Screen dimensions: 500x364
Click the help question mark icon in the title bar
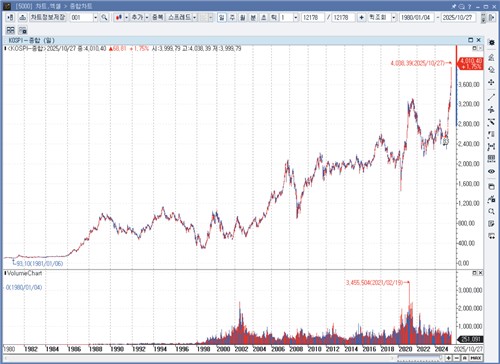(x=470, y=6)
